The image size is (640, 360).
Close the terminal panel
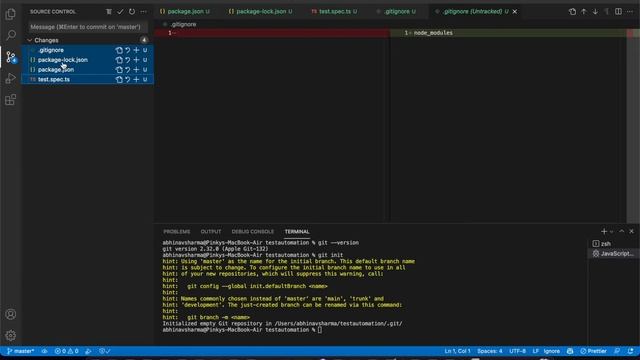(x=631, y=231)
